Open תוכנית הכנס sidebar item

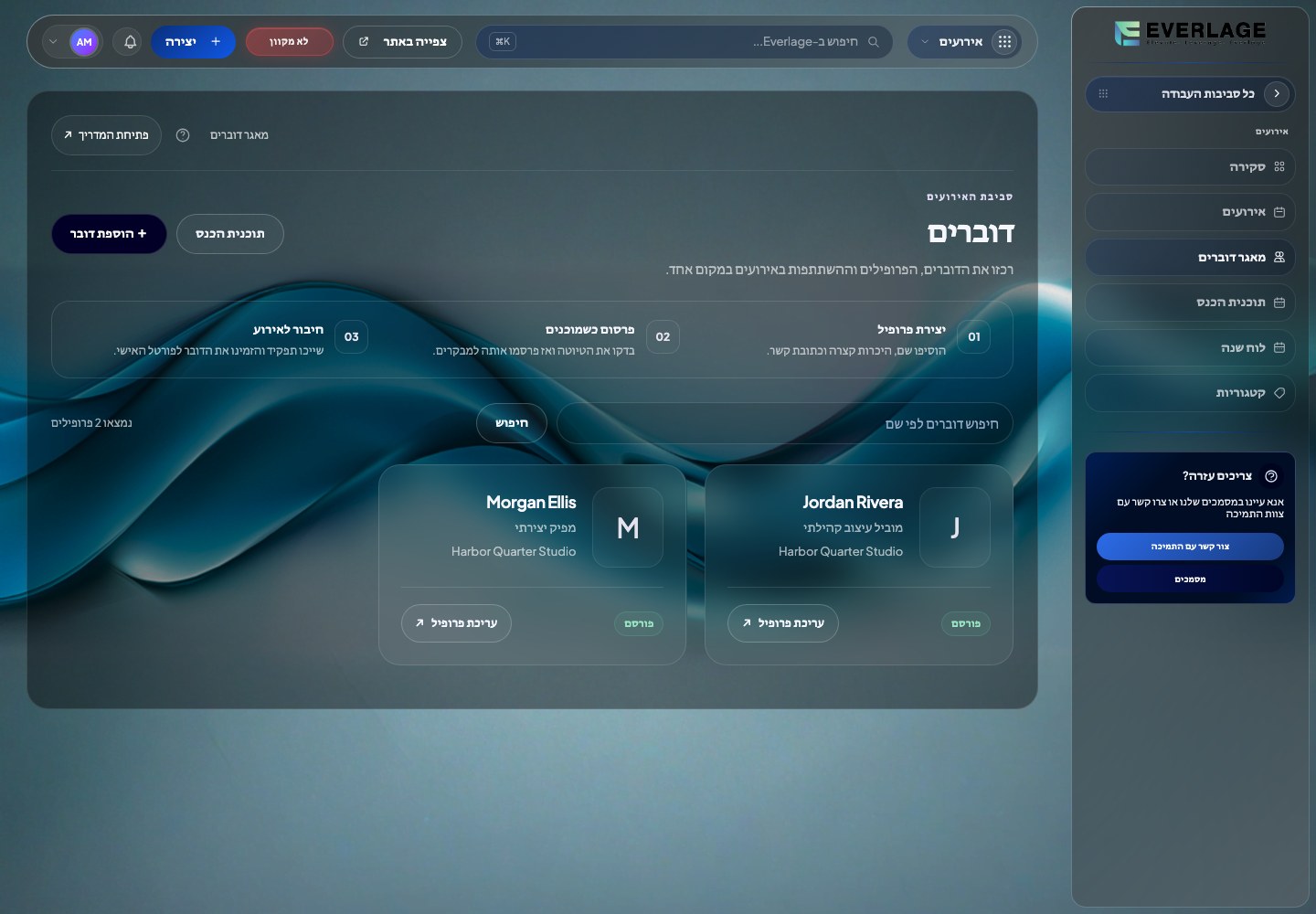(1190, 303)
